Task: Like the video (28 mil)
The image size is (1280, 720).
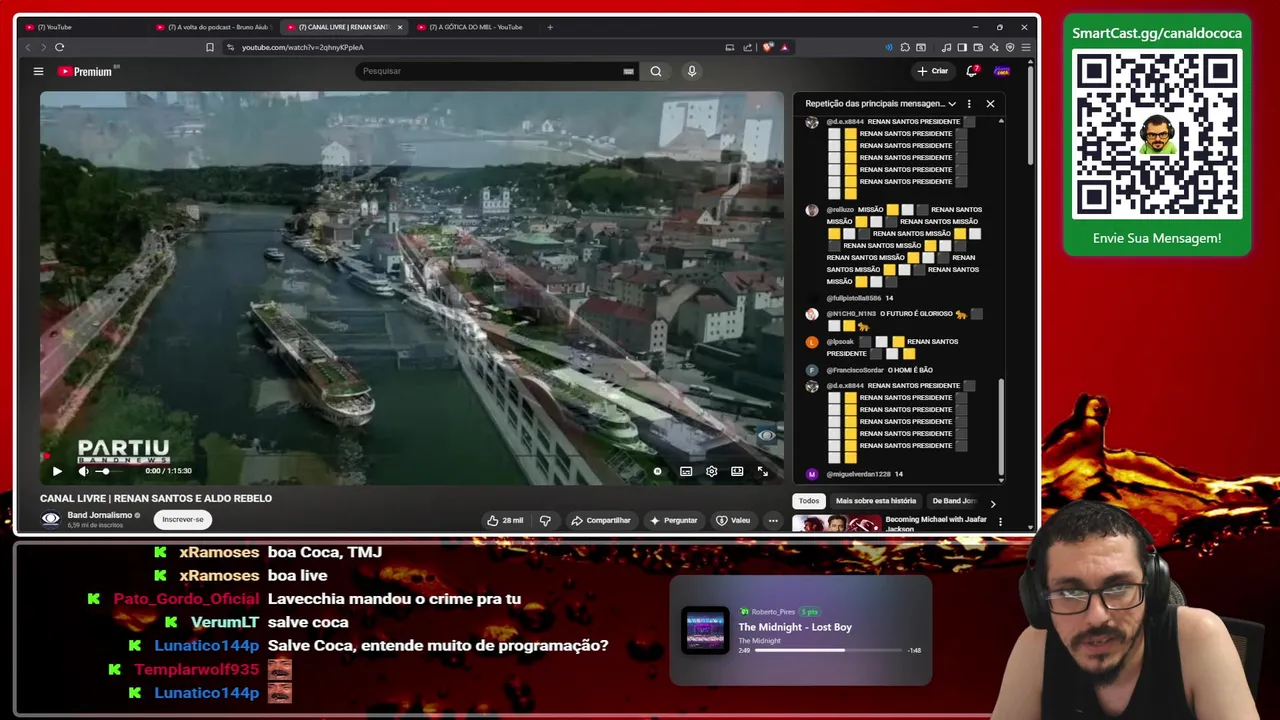Action: pos(505,520)
